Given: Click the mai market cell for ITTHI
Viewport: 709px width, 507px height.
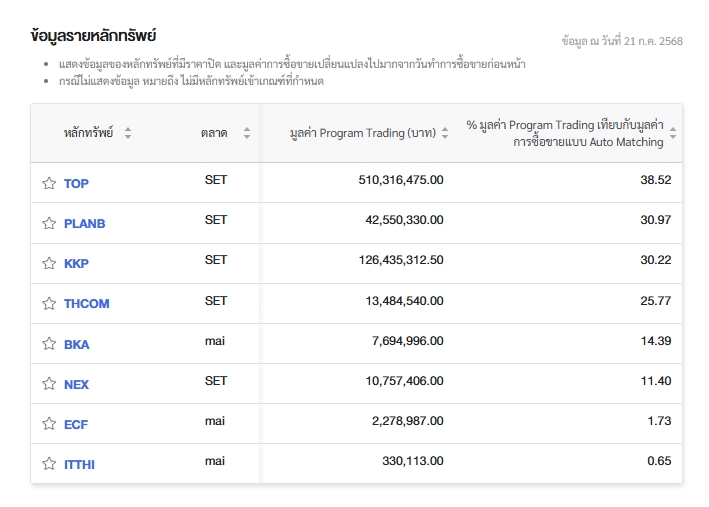Looking at the screenshot, I should coord(215,461).
